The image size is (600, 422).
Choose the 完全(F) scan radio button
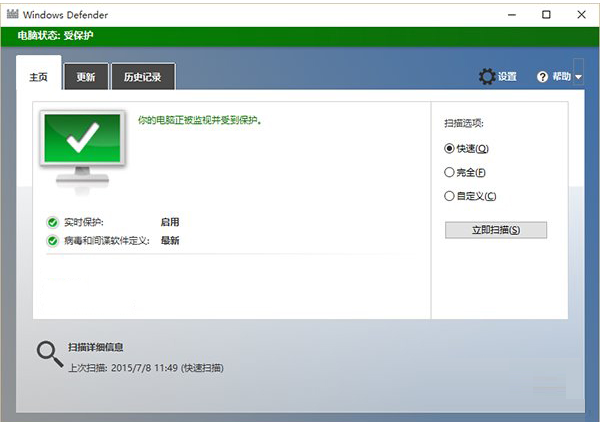[450, 172]
